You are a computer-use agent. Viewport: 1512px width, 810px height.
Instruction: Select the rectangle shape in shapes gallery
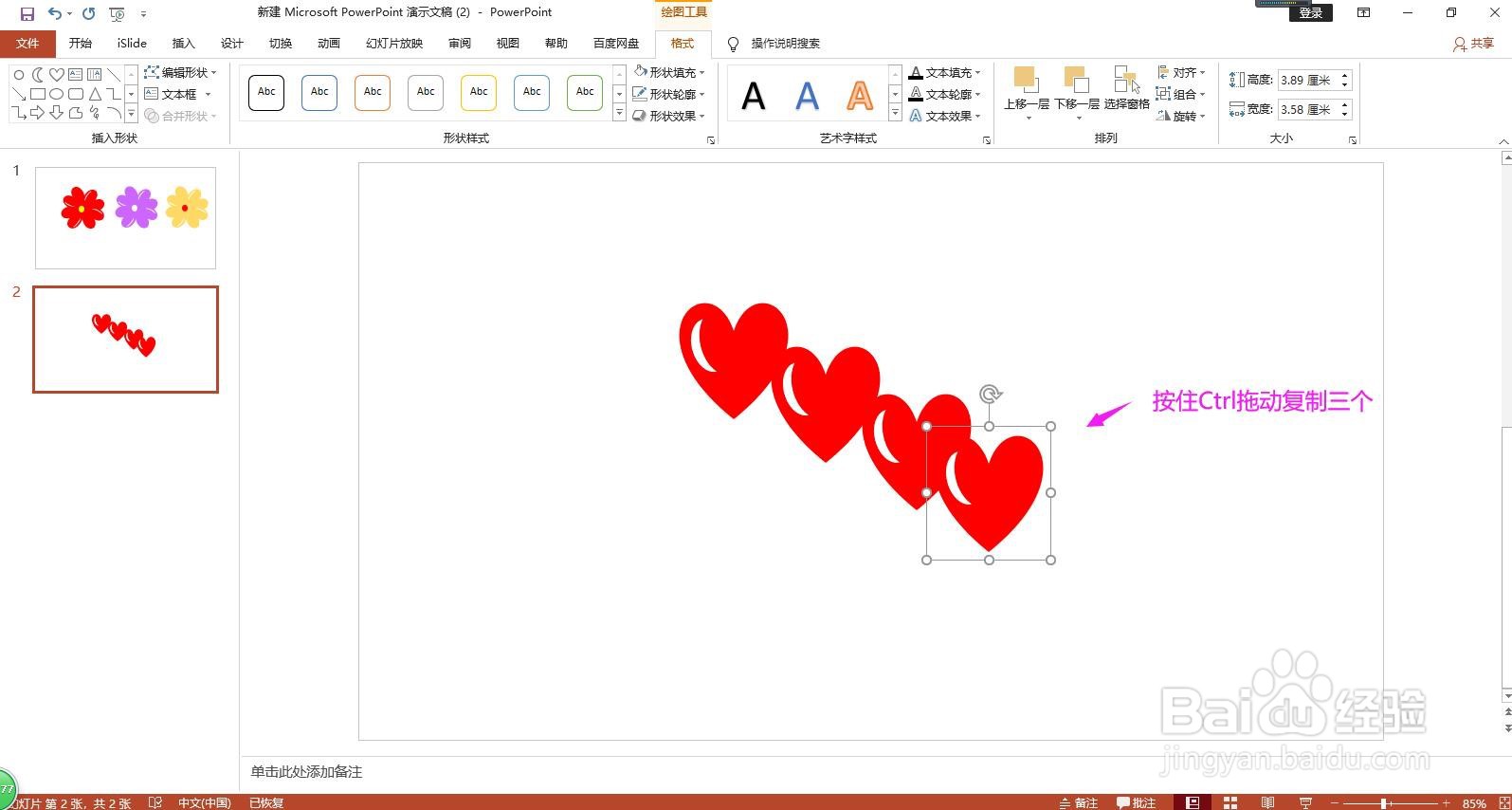point(38,94)
